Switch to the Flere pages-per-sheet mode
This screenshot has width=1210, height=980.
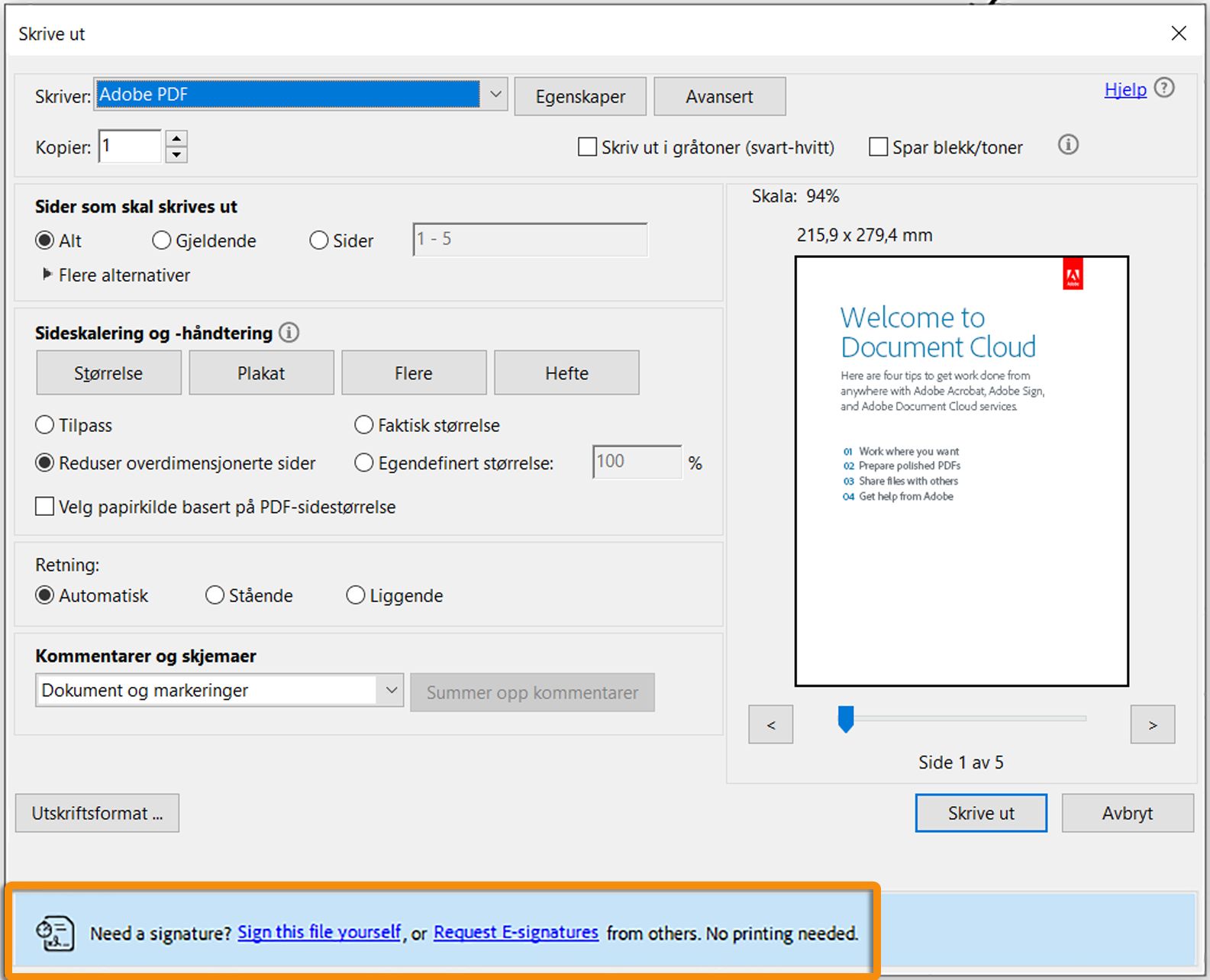(x=414, y=372)
